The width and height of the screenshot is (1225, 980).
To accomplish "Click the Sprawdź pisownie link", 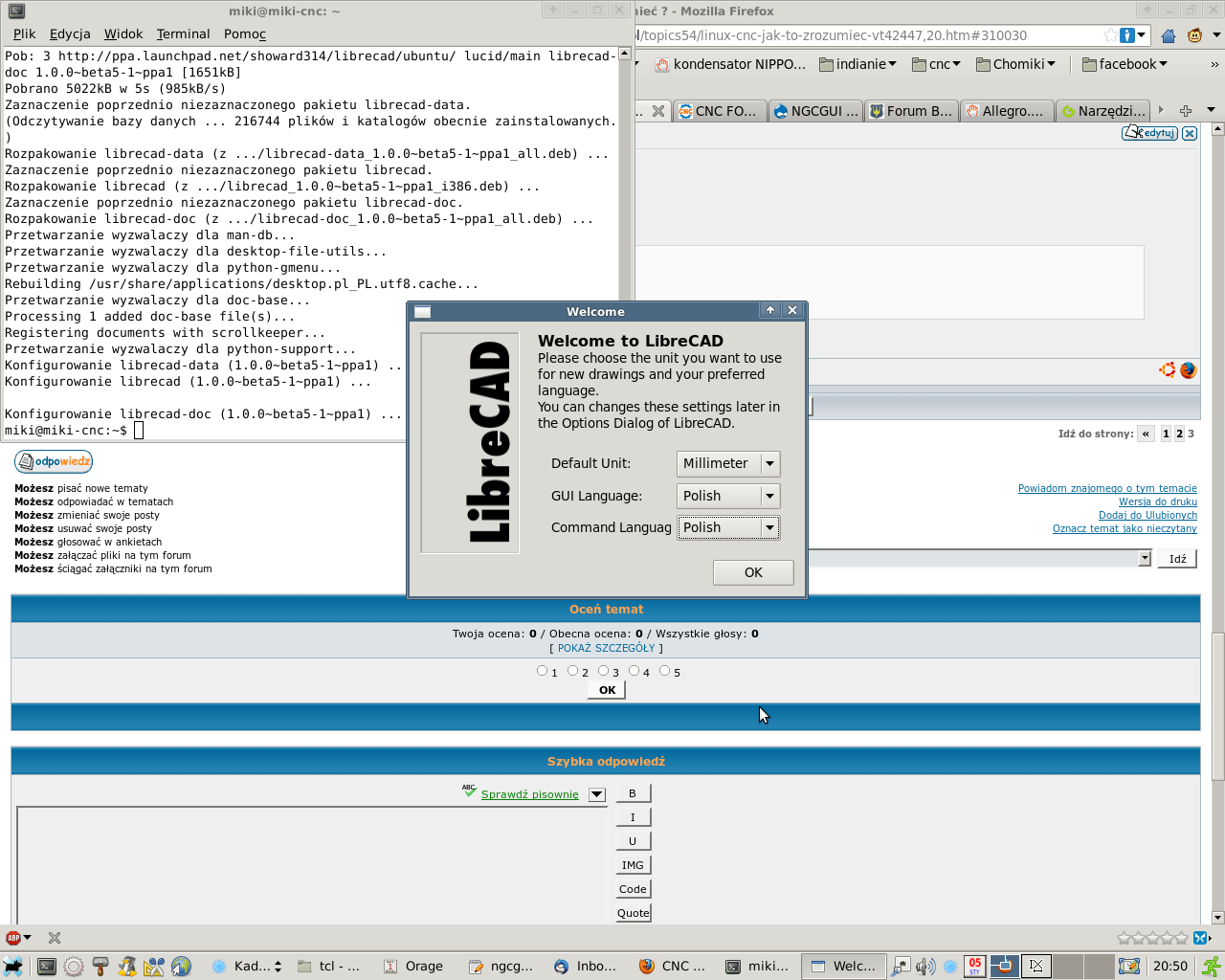I will point(529,794).
